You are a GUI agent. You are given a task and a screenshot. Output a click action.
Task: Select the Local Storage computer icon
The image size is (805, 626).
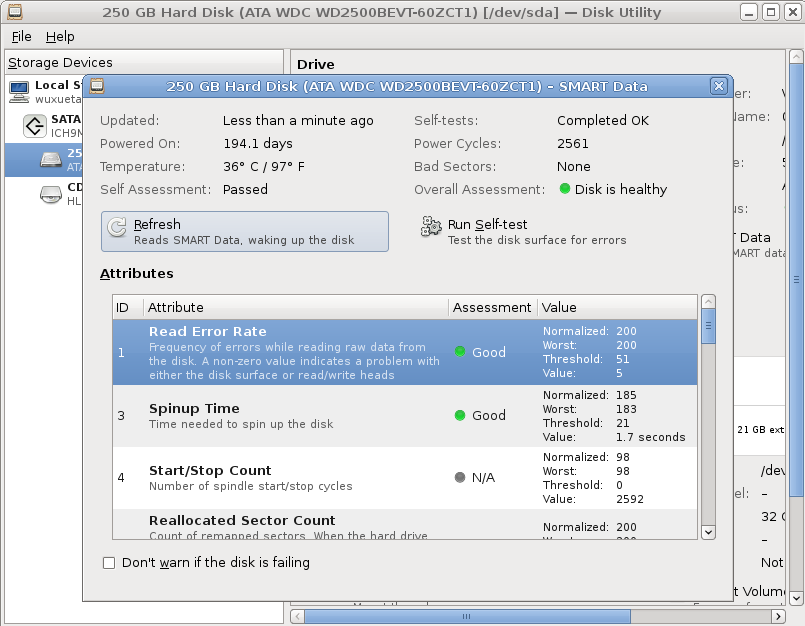[x=19, y=92]
